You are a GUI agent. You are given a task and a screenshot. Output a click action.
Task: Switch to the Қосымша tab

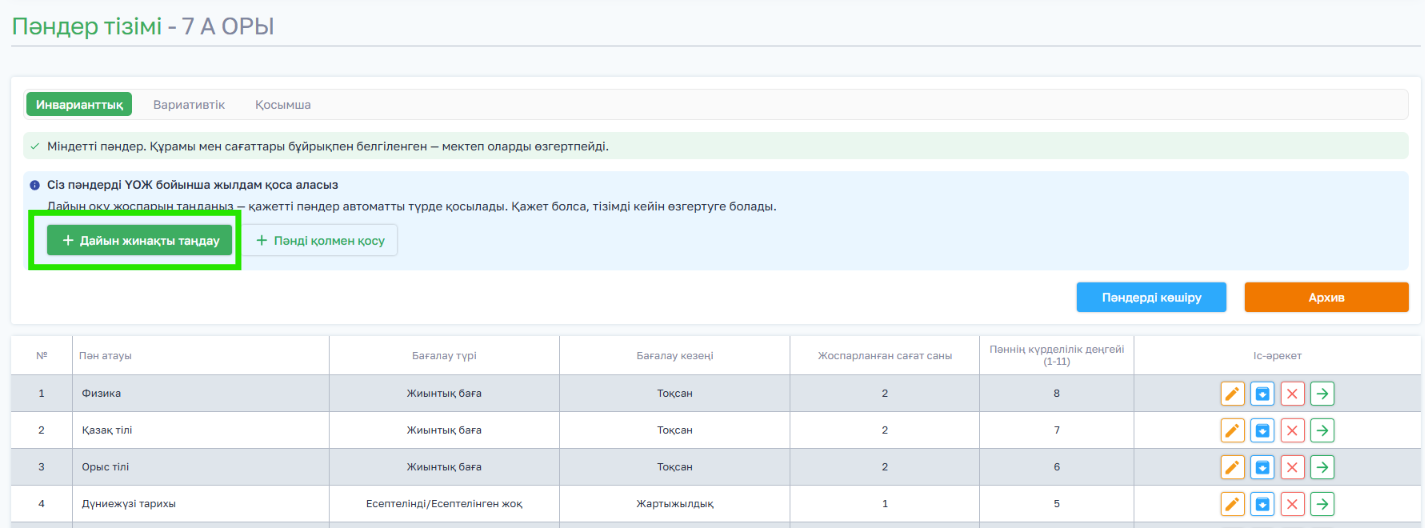click(x=282, y=105)
